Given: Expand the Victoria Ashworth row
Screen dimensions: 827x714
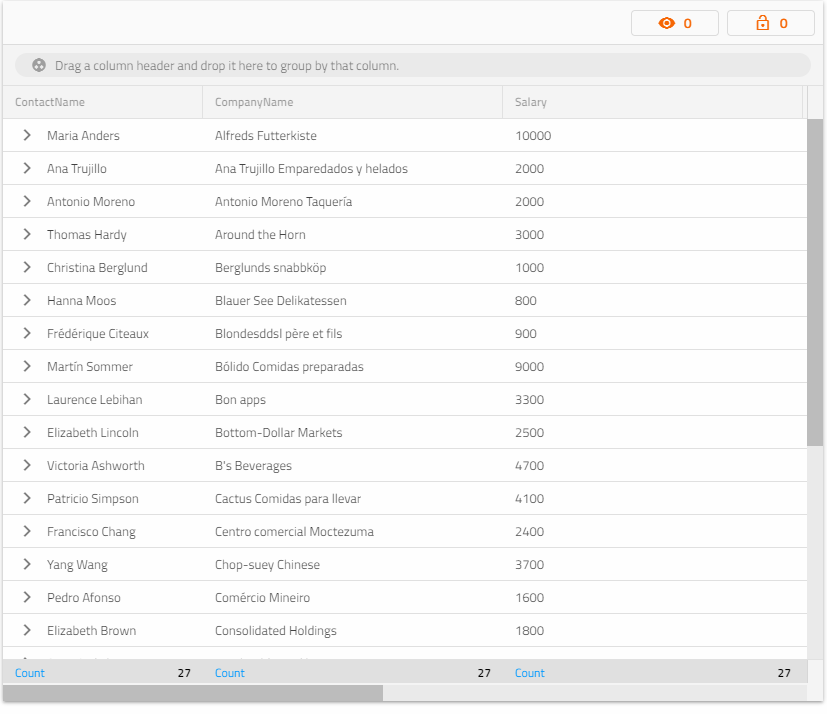Looking at the screenshot, I should [27, 465].
